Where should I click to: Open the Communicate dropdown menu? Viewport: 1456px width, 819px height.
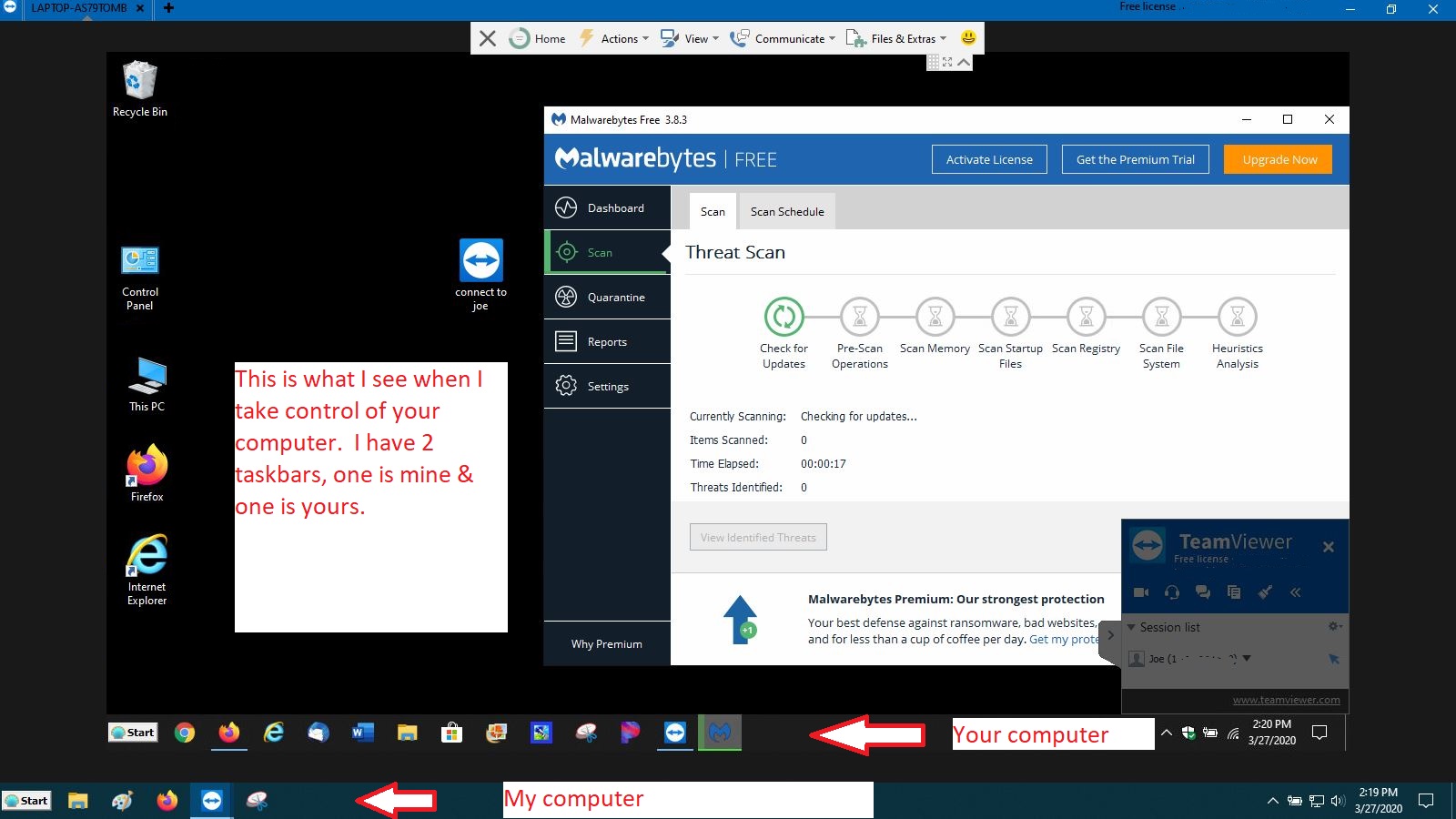(x=783, y=38)
